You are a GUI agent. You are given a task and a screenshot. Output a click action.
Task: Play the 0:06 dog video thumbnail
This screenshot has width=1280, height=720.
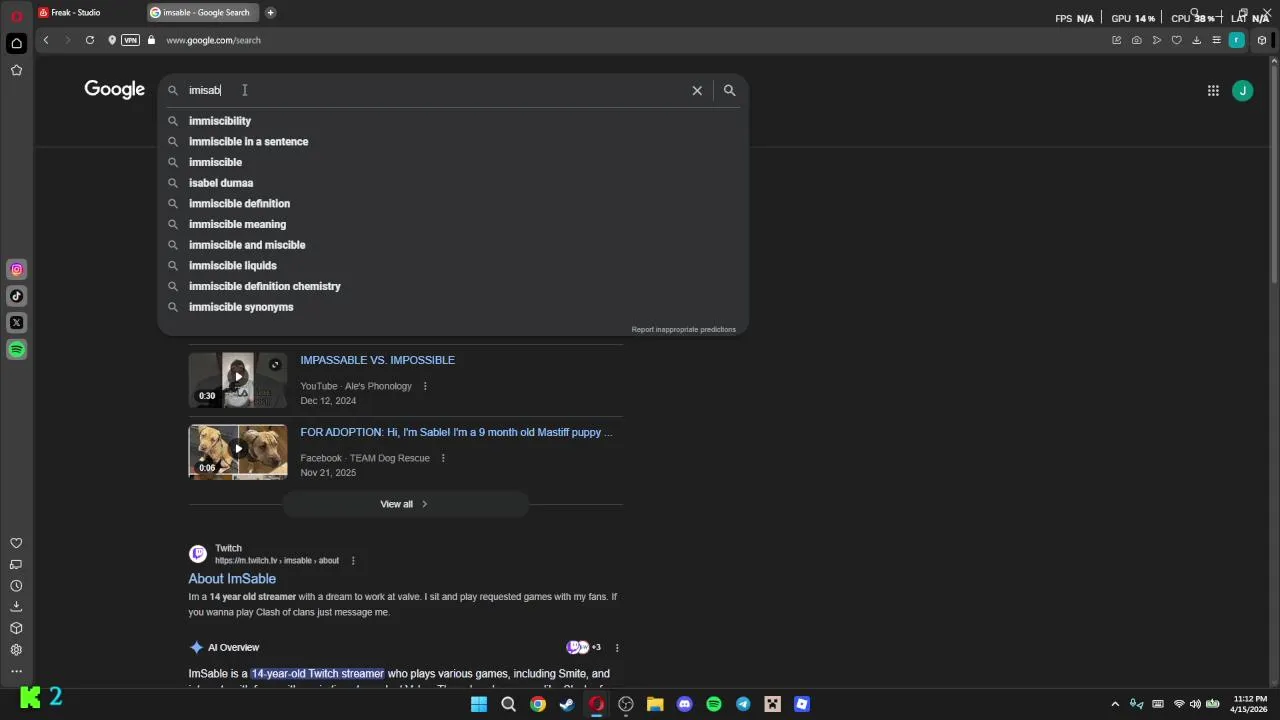click(238, 451)
